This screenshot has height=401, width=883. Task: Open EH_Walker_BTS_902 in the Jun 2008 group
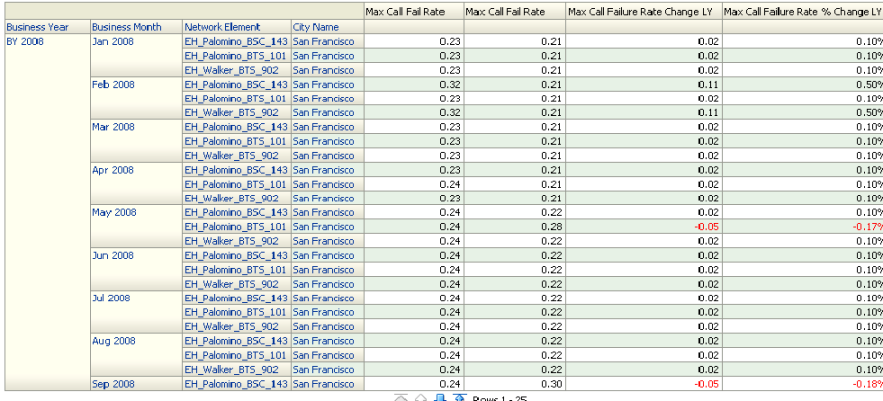coord(231,284)
